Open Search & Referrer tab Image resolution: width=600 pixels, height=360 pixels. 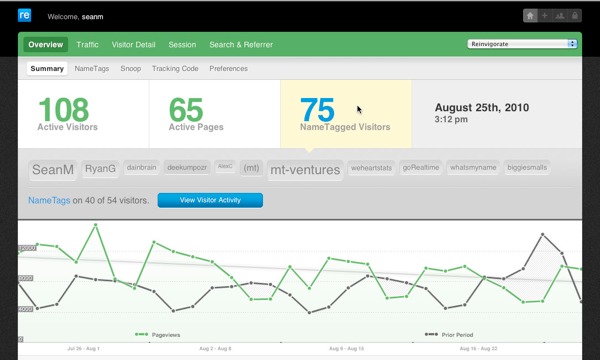point(241,44)
